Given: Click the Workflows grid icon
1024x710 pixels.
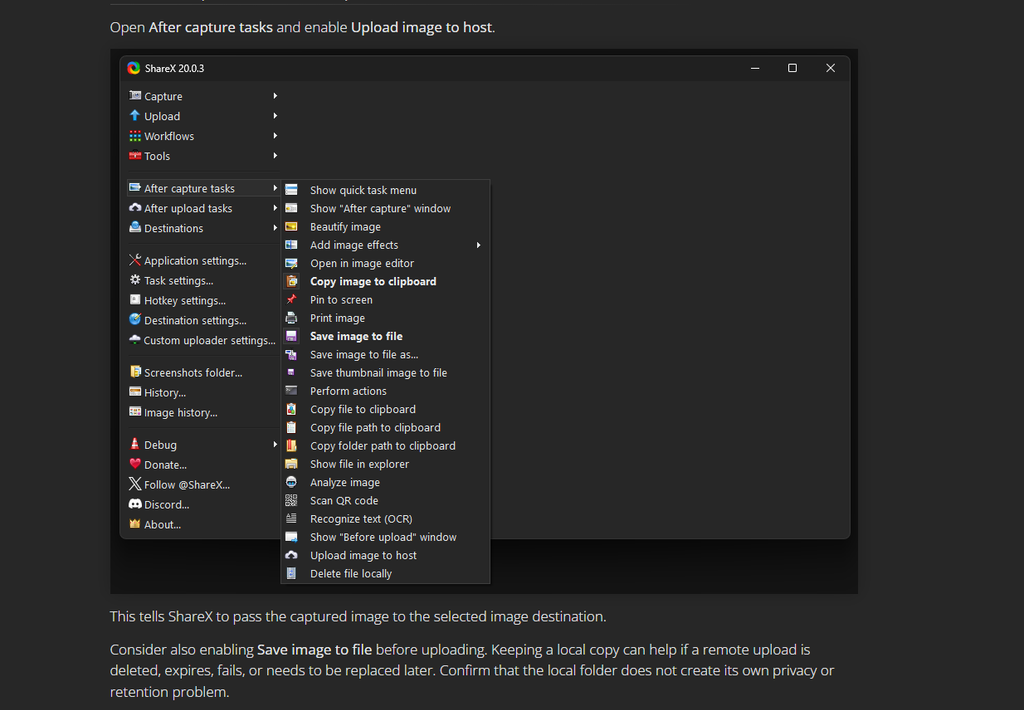Looking at the screenshot, I should pyautogui.click(x=135, y=136).
